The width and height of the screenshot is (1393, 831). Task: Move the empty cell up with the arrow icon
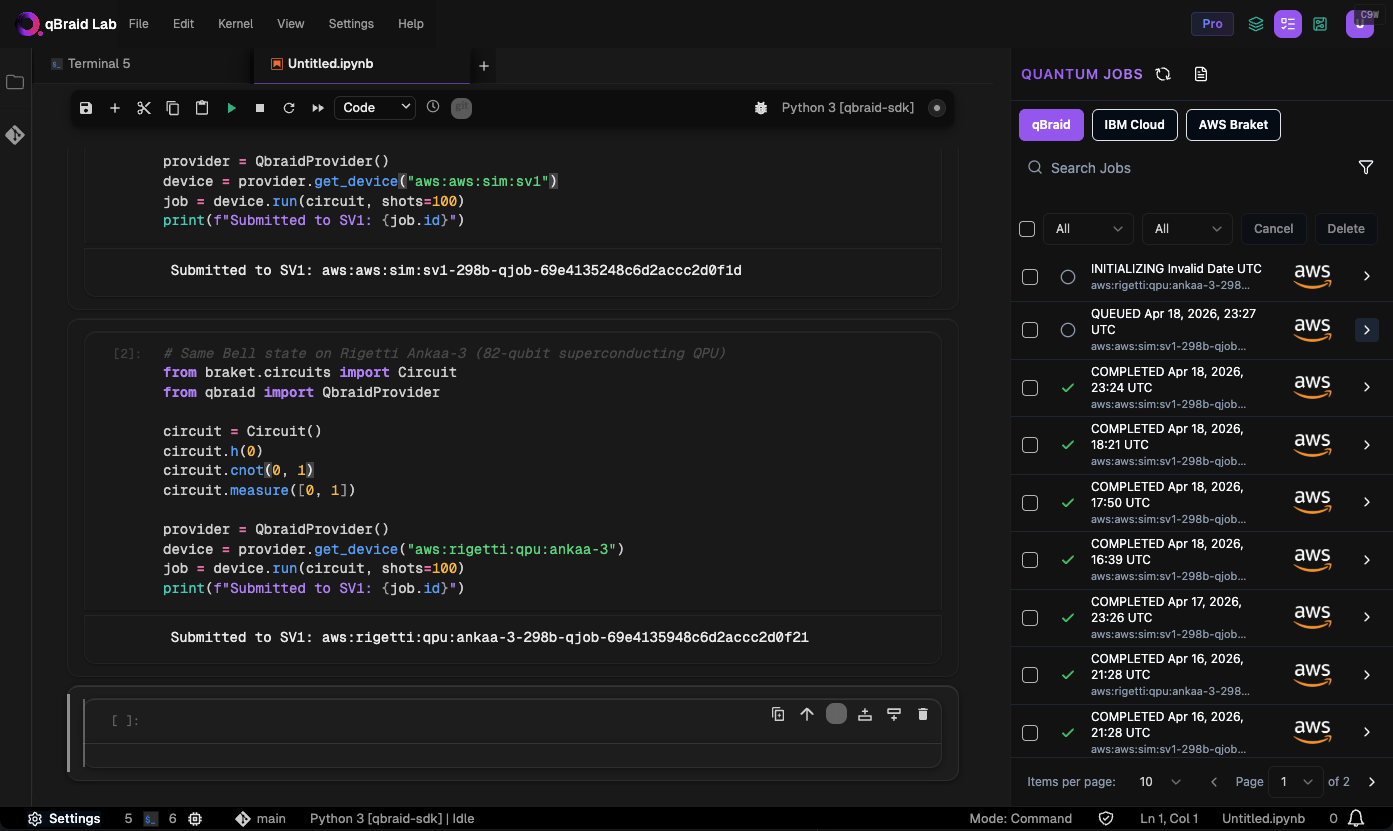coord(807,714)
